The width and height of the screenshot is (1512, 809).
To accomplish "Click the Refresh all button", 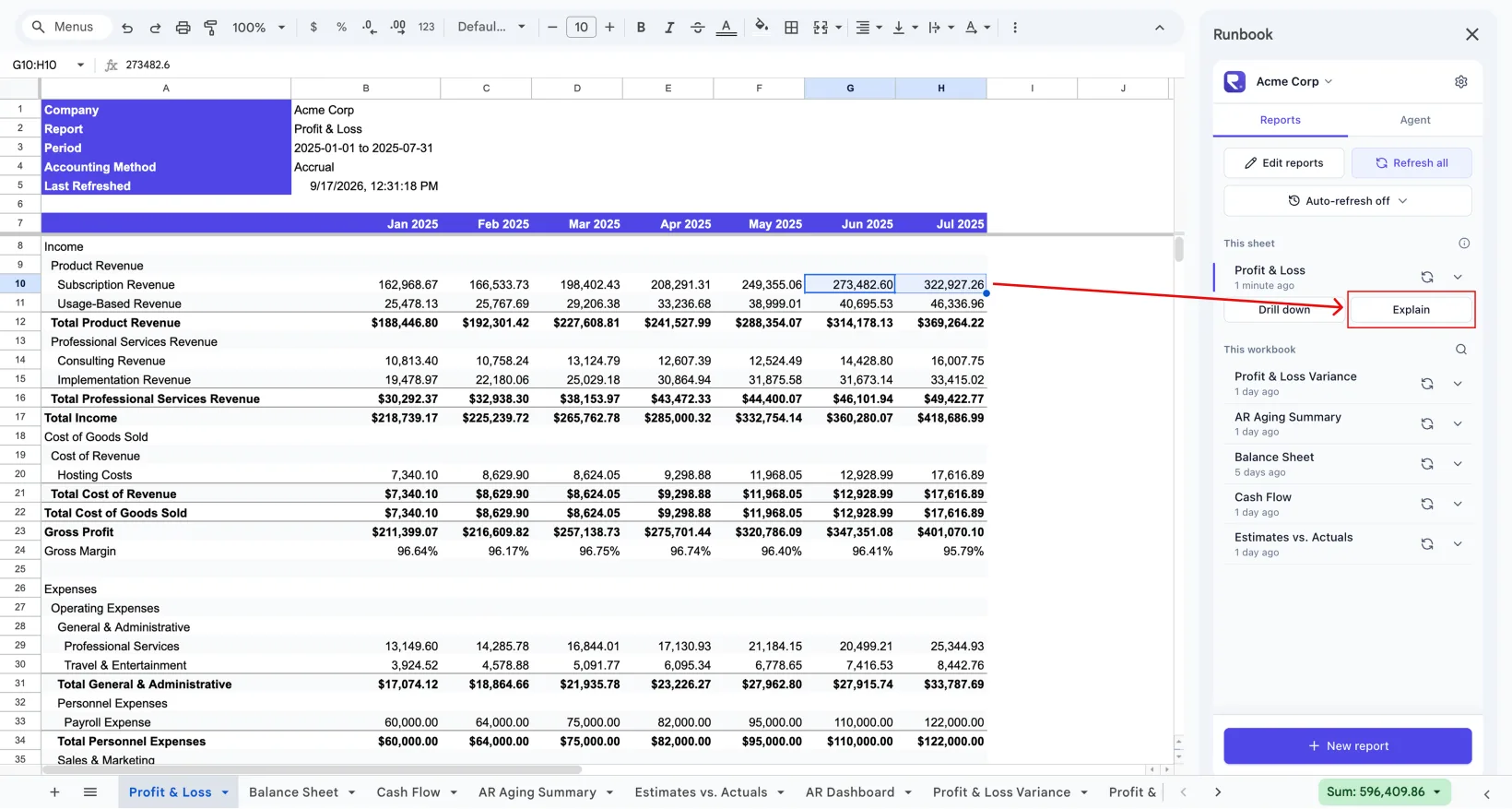I will 1412,163.
